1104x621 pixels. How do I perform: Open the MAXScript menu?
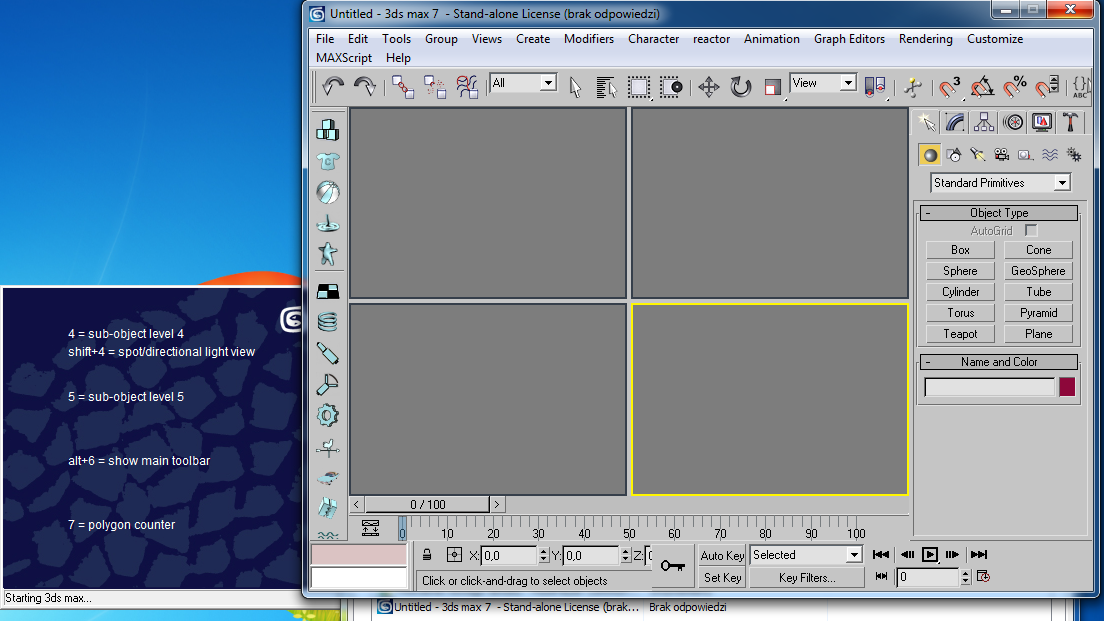[344, 58]
